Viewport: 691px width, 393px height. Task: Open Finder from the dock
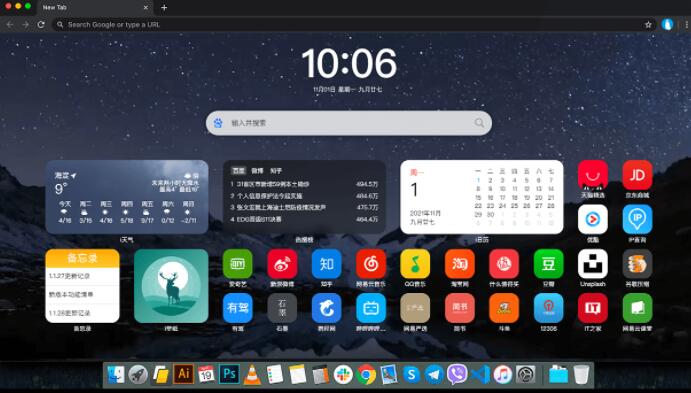click(116, 374)
